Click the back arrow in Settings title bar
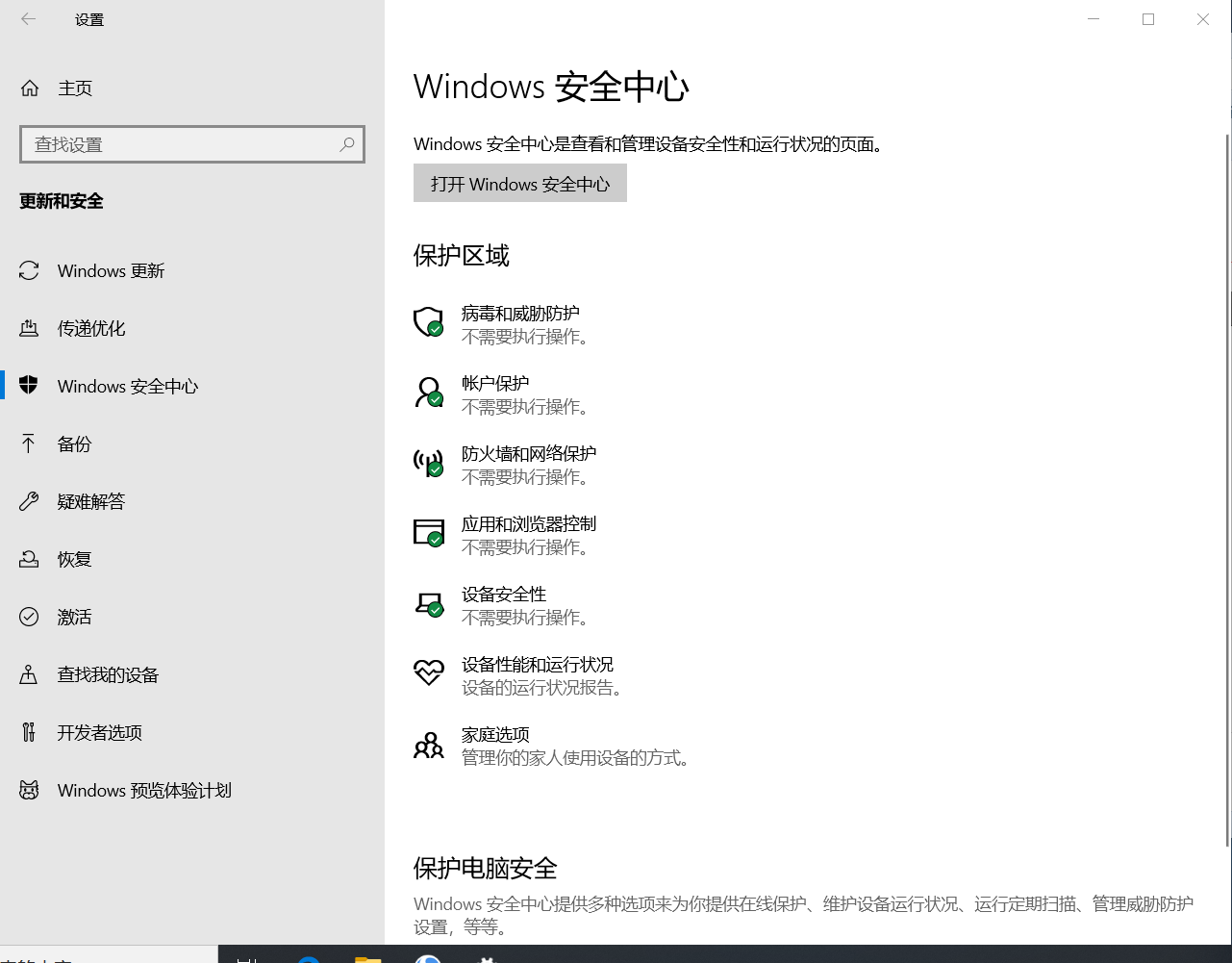The width and height of the screenshot is (1232, 963). pyautogui.click(x=28, y=19)
